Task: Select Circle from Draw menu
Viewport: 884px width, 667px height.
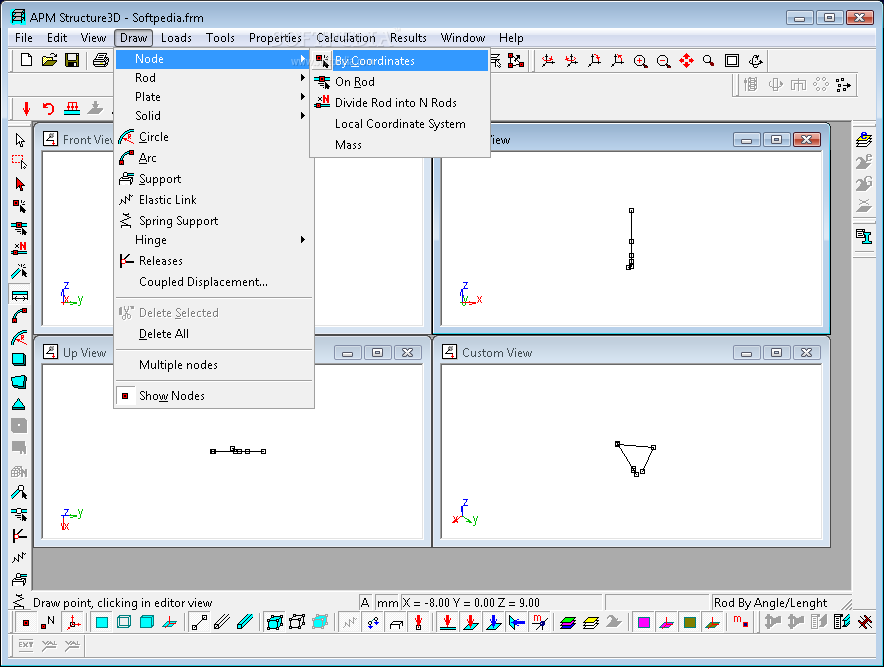Action: click(x=214, y=137)
